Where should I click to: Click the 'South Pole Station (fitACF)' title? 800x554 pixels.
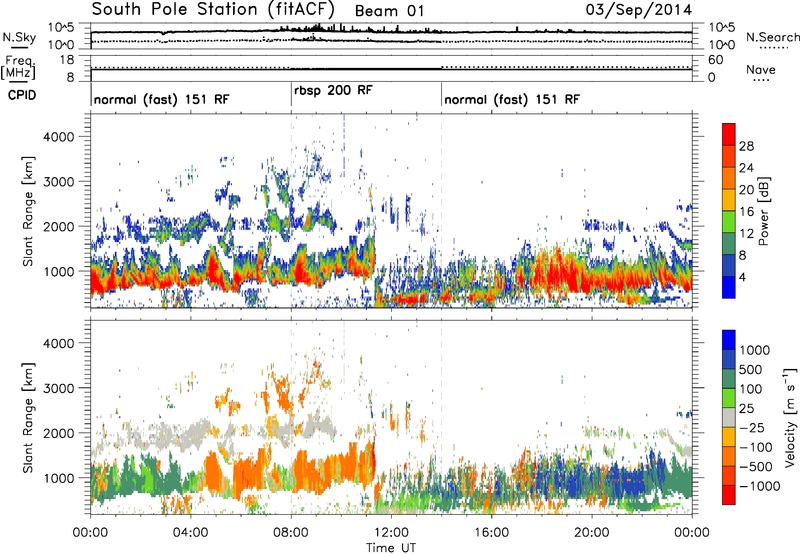(213, 9)
